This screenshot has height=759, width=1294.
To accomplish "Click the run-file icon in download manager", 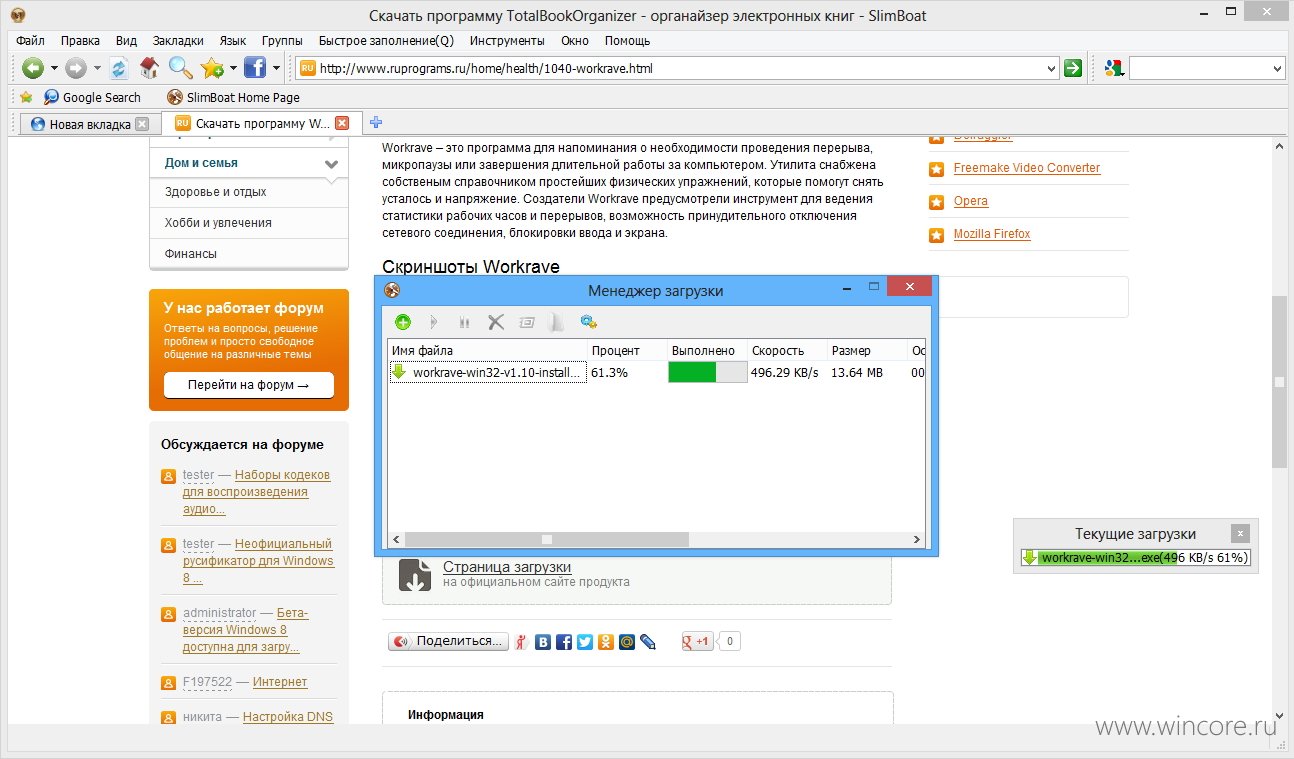I will [x=527, y=322].
